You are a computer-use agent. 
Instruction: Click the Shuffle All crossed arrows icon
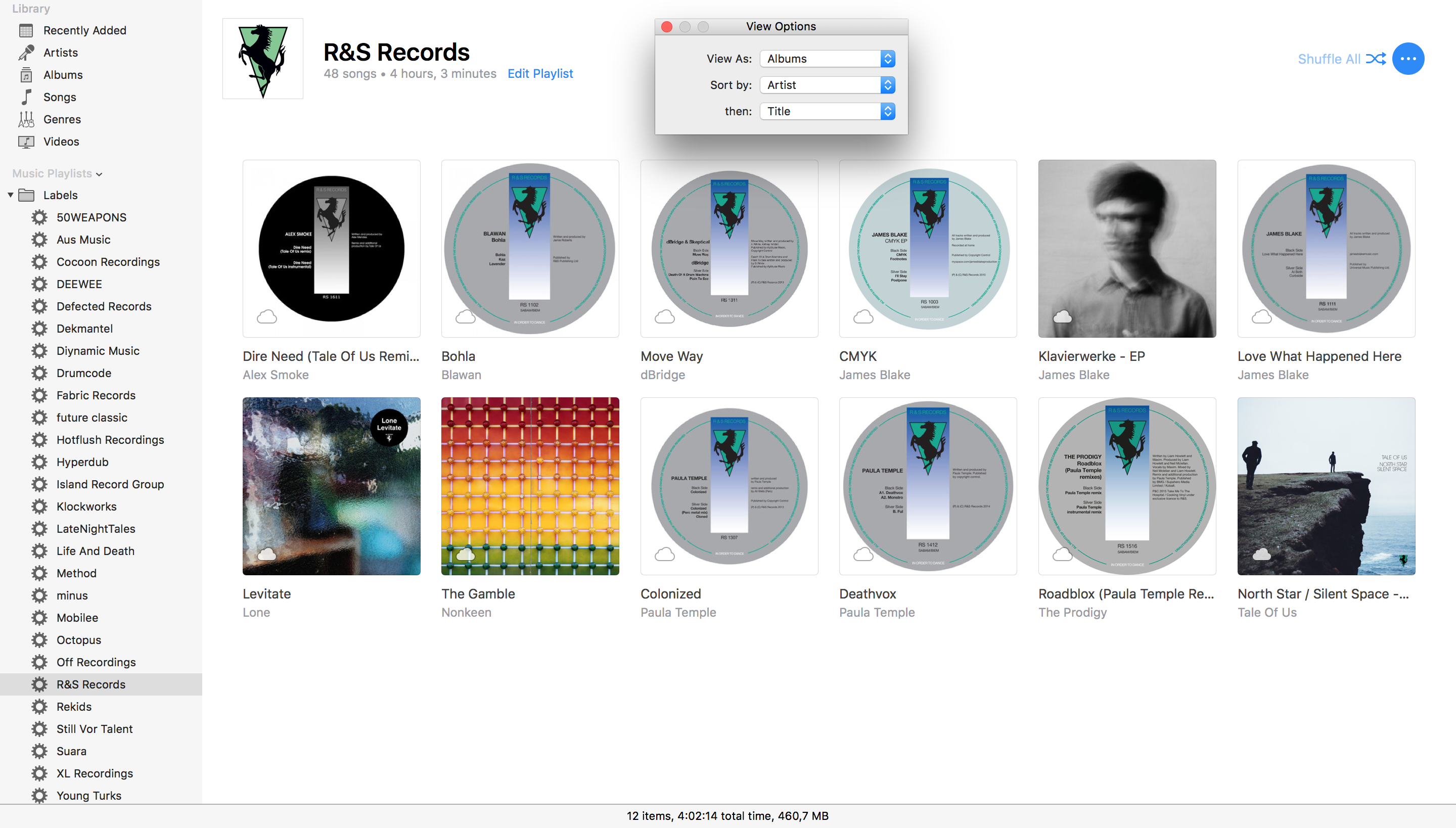pyautogui.click(x=1376, y=59)
